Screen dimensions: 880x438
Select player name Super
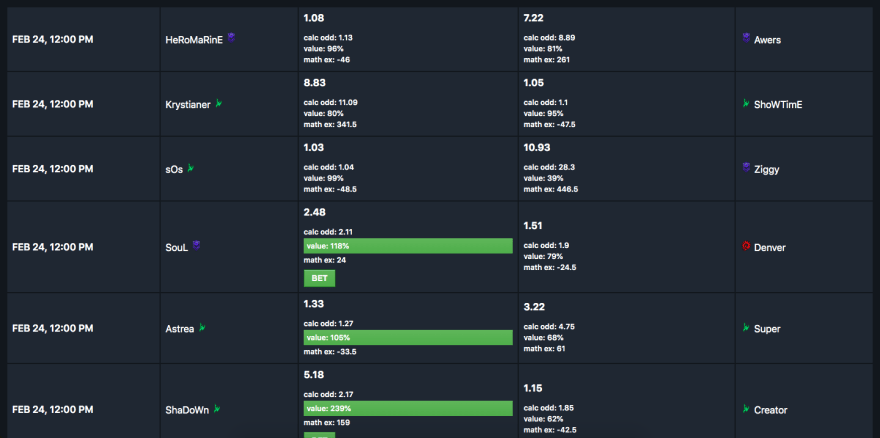tap(767, 329)
